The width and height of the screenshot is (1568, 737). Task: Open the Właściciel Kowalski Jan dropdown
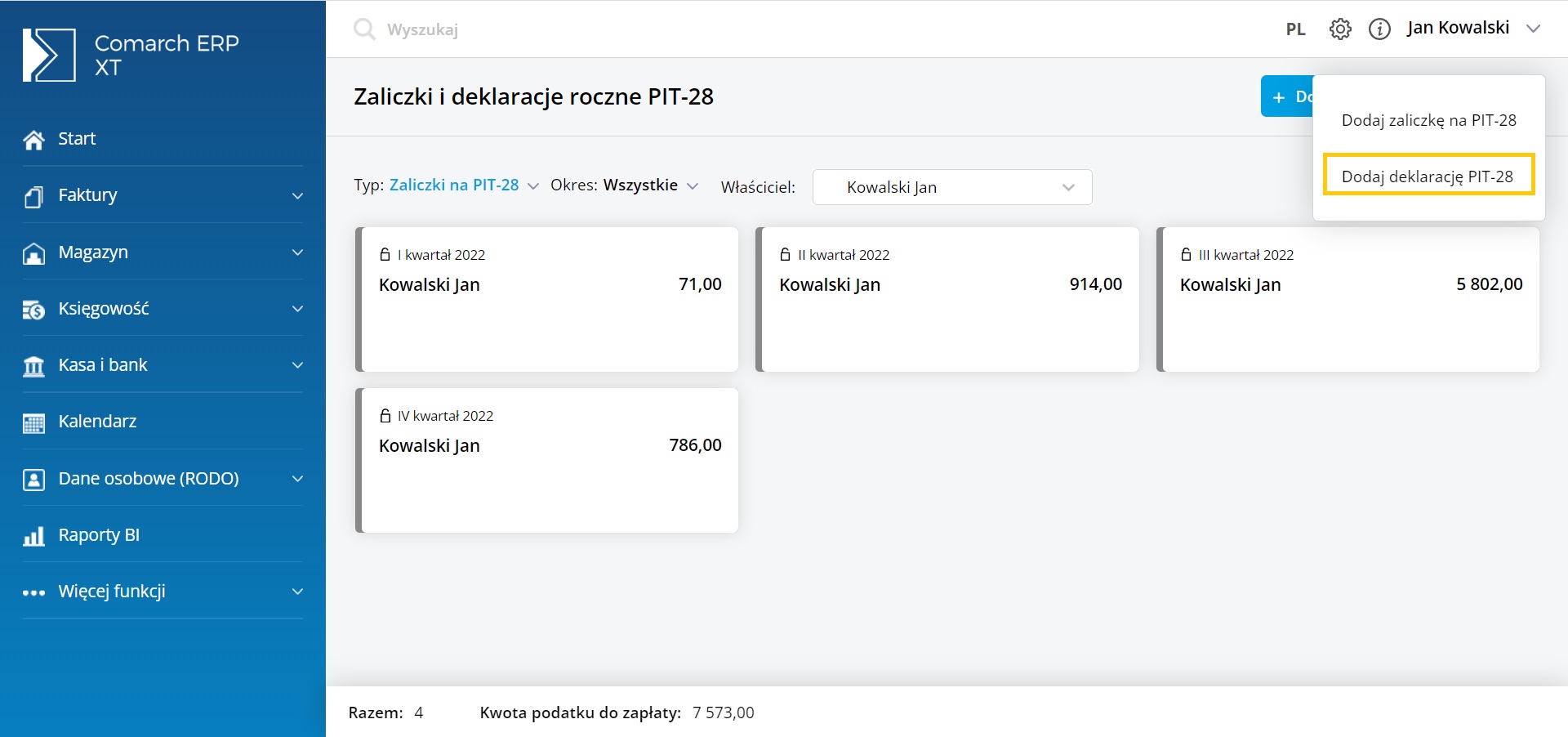(951, 187)
